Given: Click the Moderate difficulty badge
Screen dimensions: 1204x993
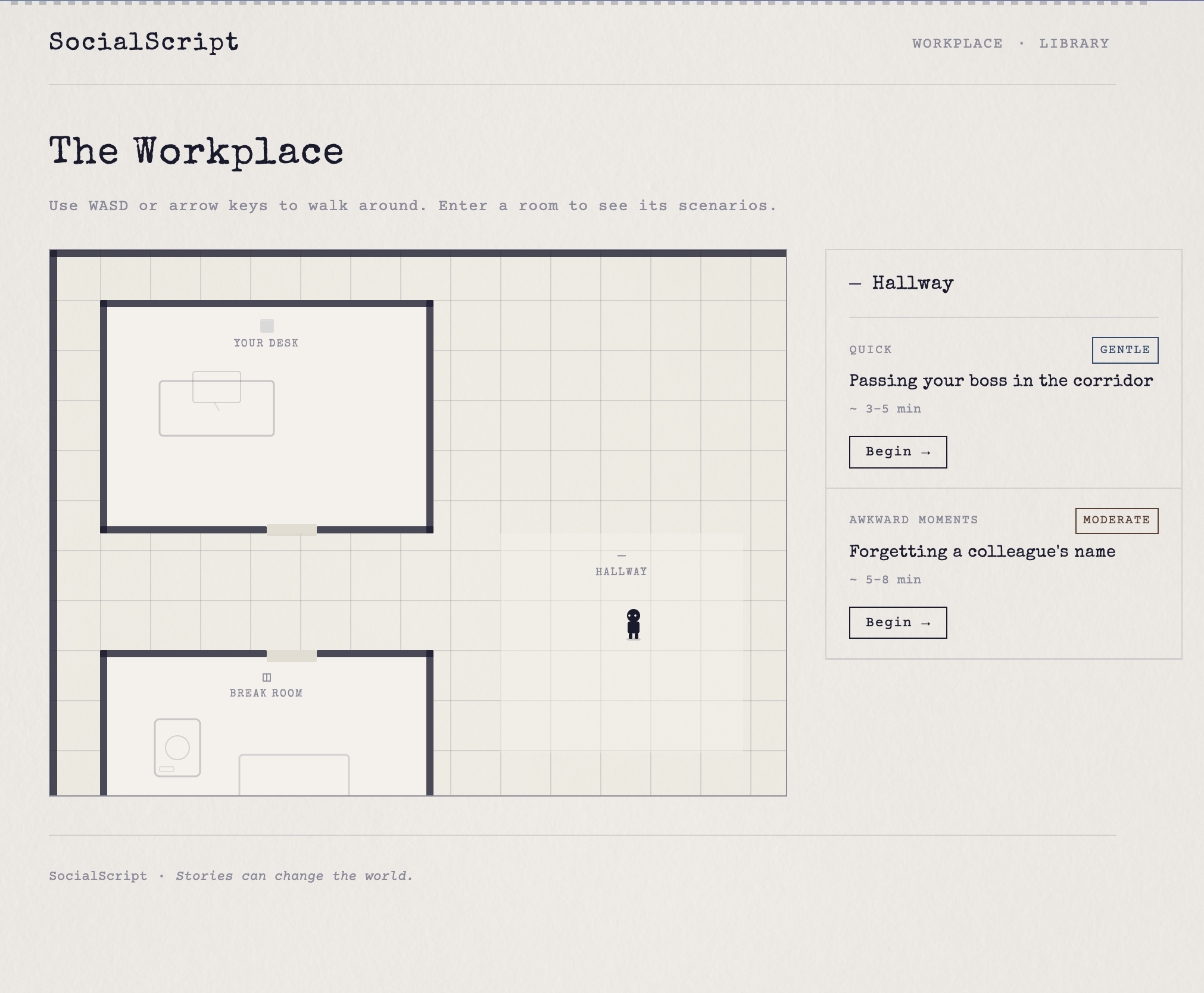Looking at the screenshot, I should 1116,520.
